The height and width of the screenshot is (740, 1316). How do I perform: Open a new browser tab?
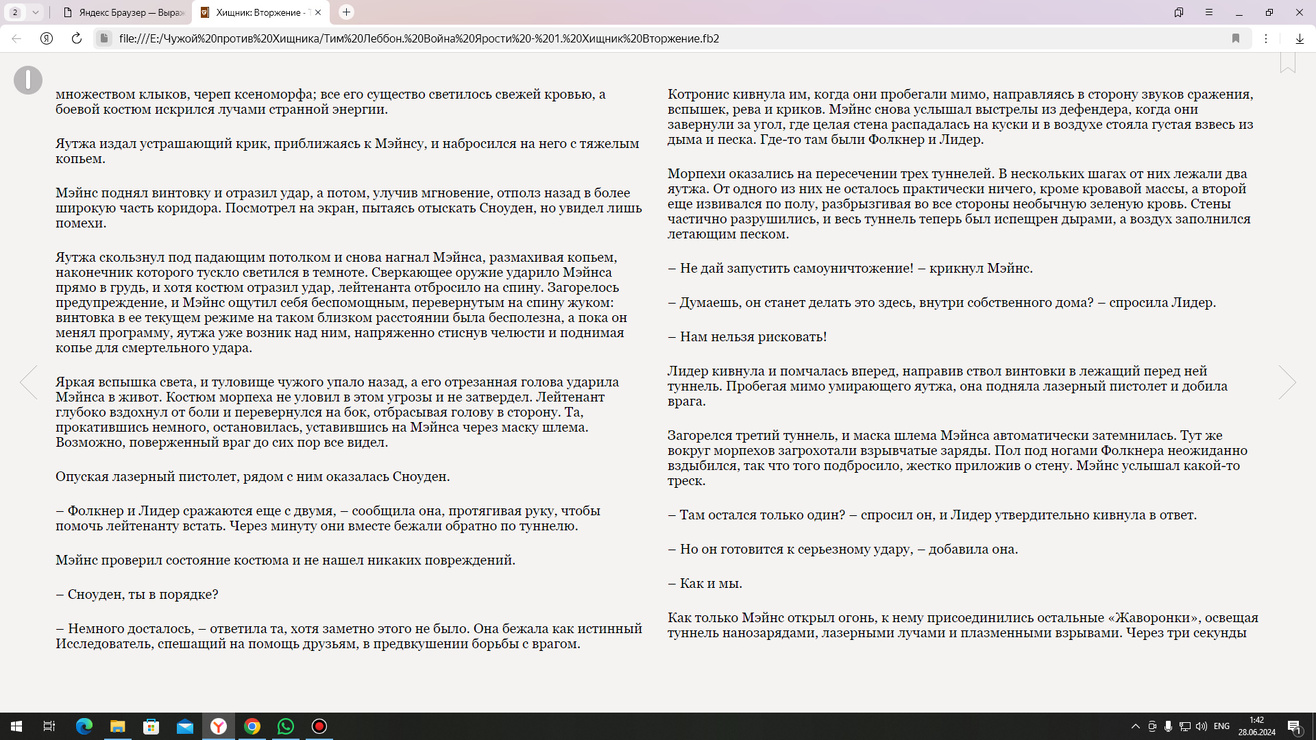point(346,12)
